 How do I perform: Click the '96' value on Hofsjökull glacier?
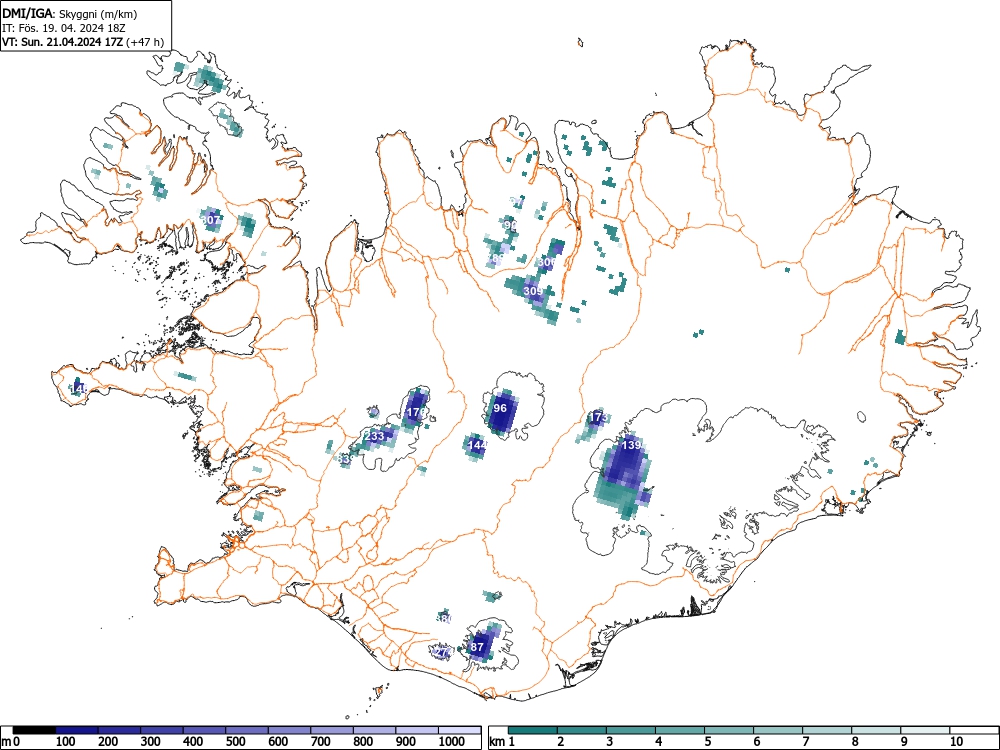(x=500, y=408)
